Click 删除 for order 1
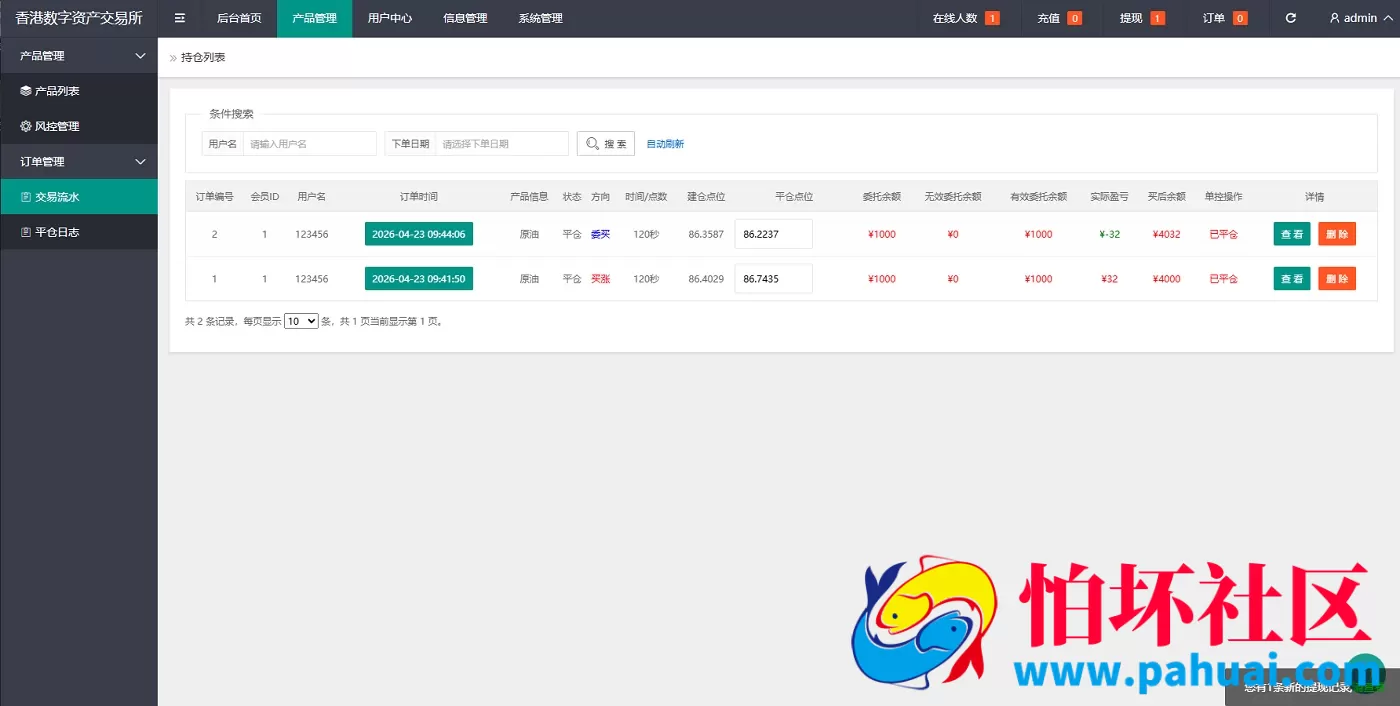The image size is (1400, 706). point(1337,279)
